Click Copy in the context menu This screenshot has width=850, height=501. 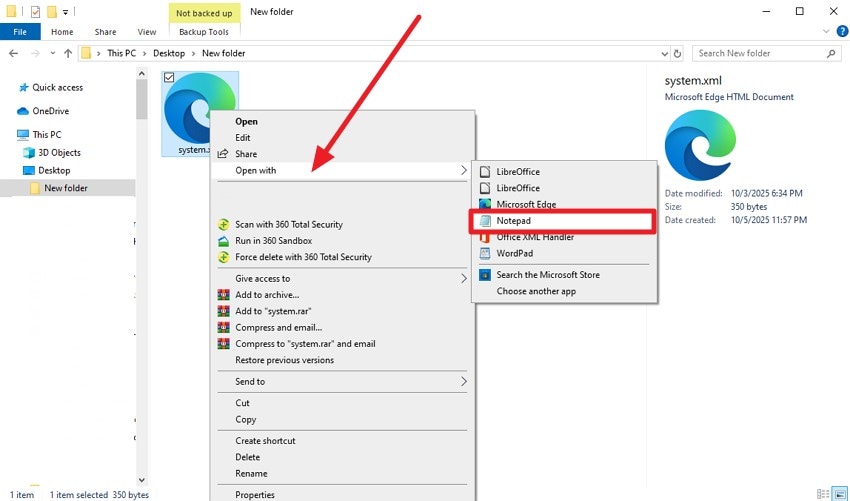[x=342, y=419]
